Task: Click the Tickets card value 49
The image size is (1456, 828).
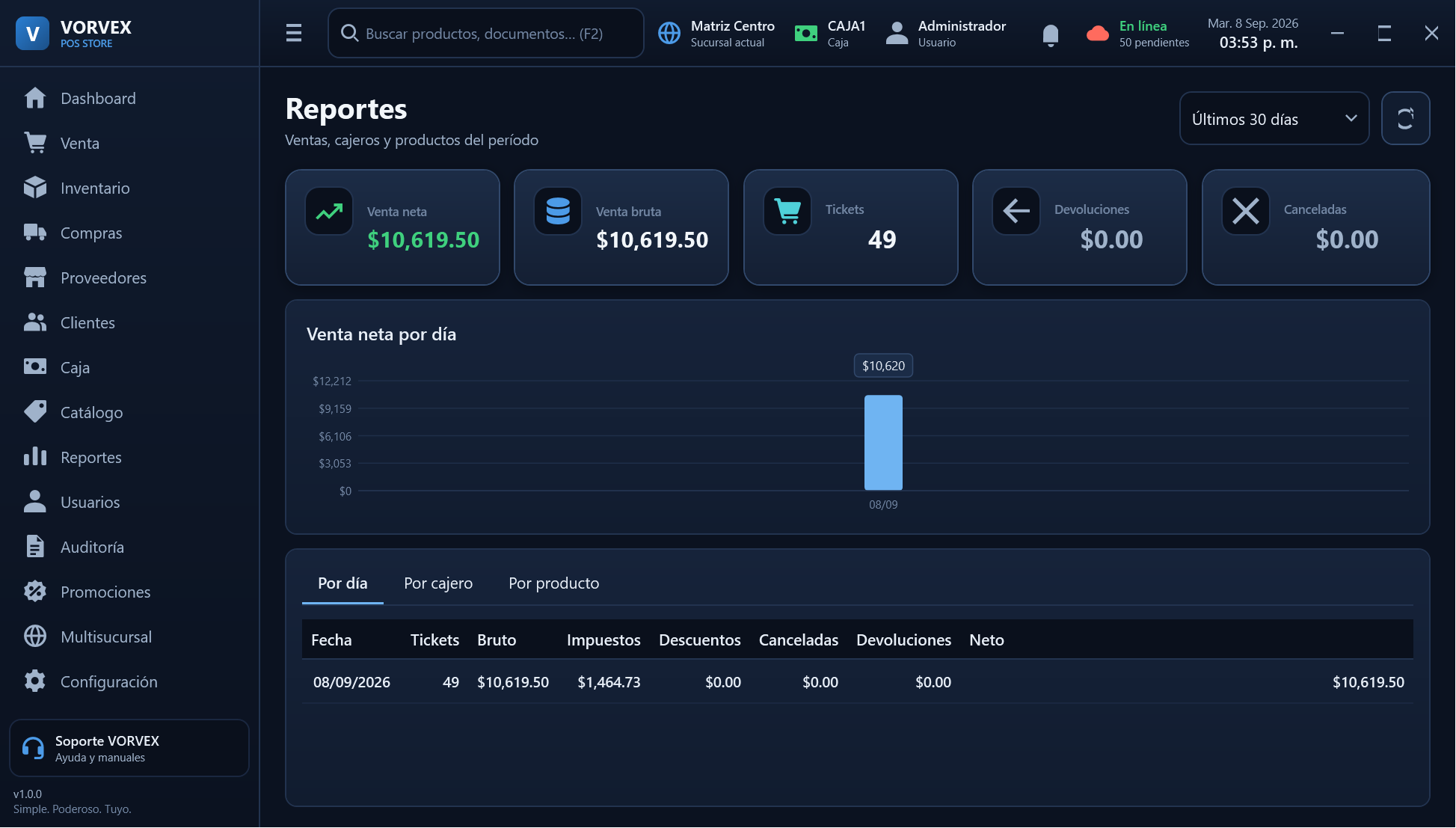Action: pyautogui.click(x=882, y=239)
